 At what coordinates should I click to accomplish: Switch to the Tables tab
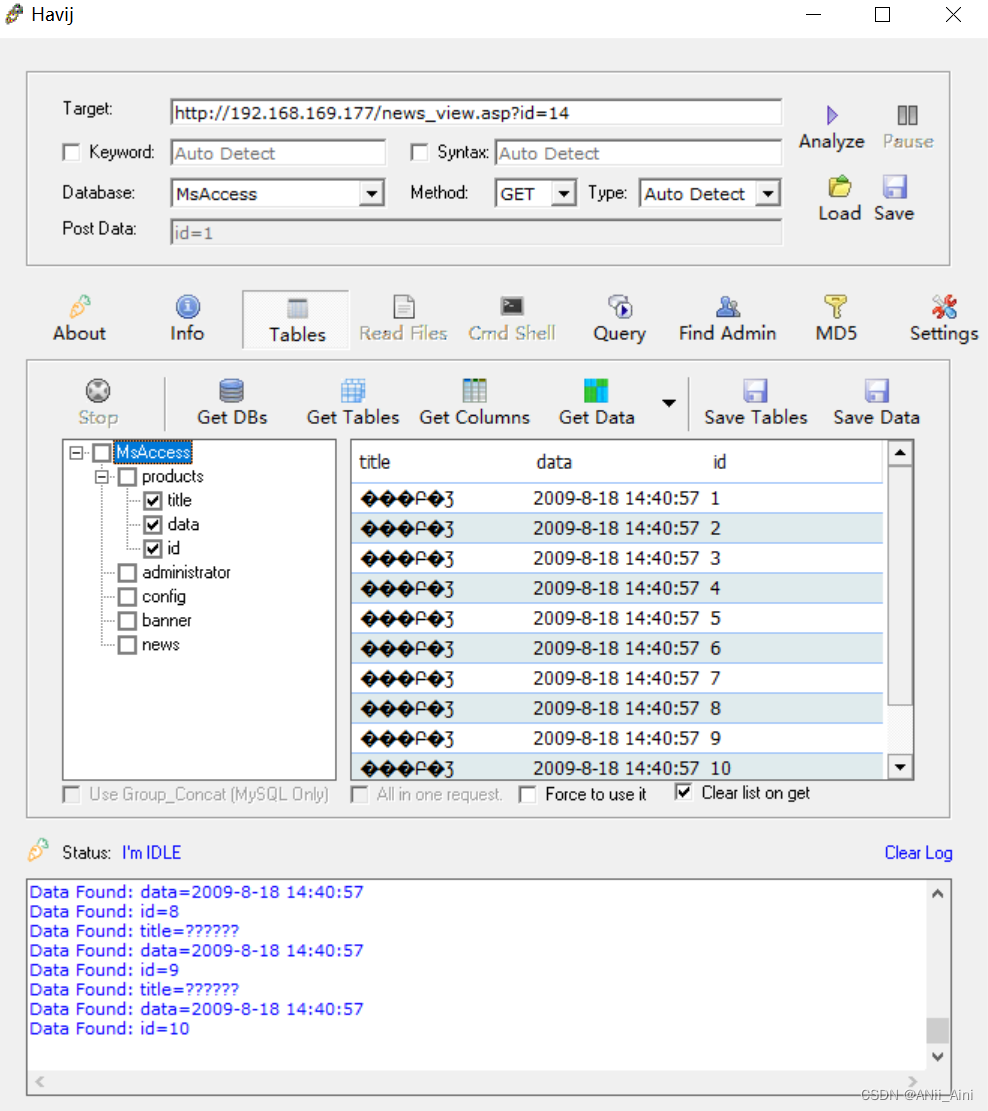pos(296,320)
